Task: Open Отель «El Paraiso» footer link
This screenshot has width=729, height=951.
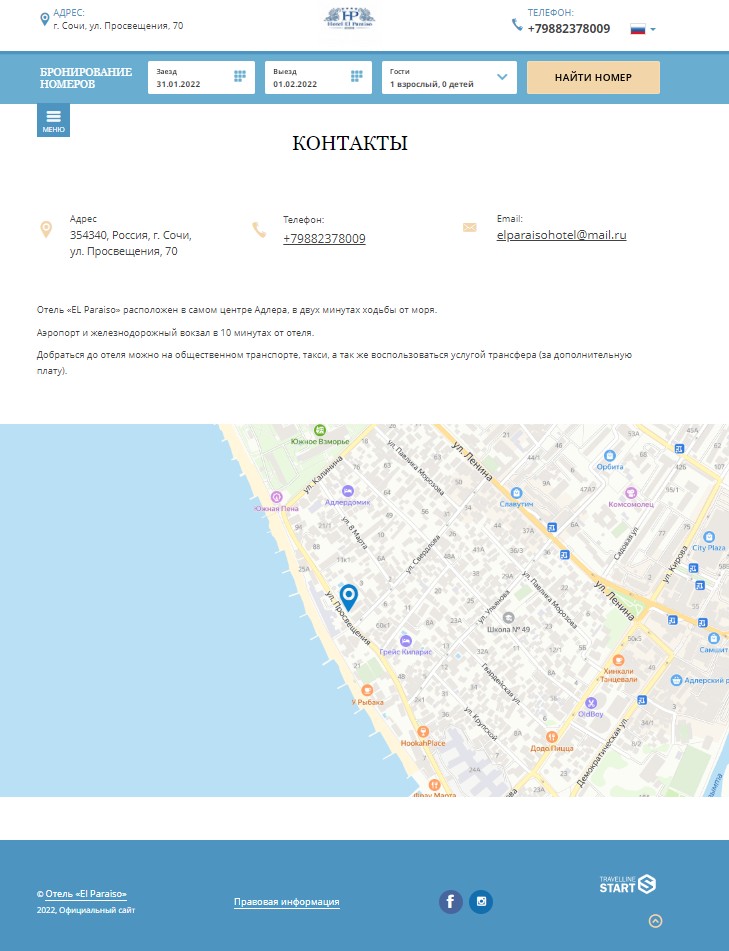Action: click(x=86, y=894)
